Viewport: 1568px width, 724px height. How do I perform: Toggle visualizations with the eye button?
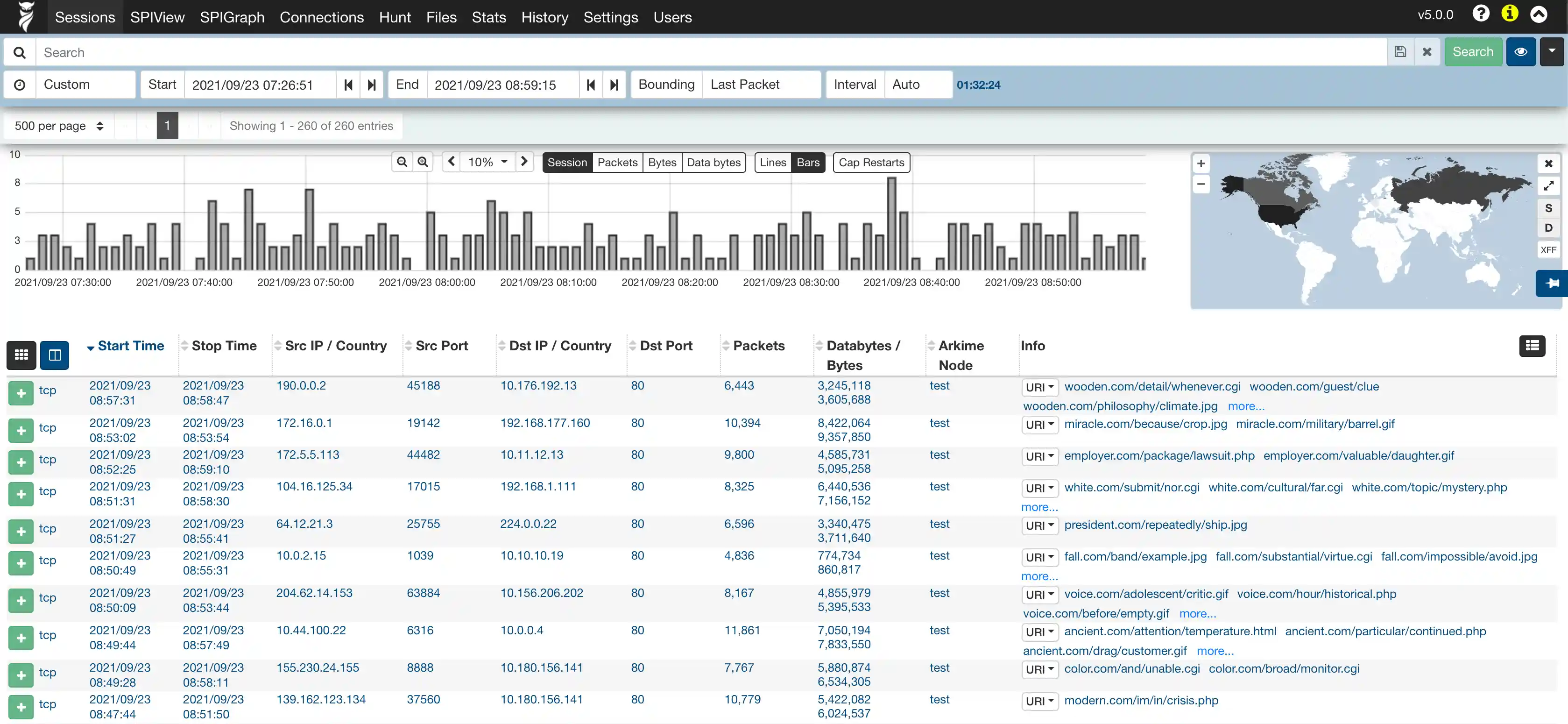pyautogui.click(x=1520, y=52)
